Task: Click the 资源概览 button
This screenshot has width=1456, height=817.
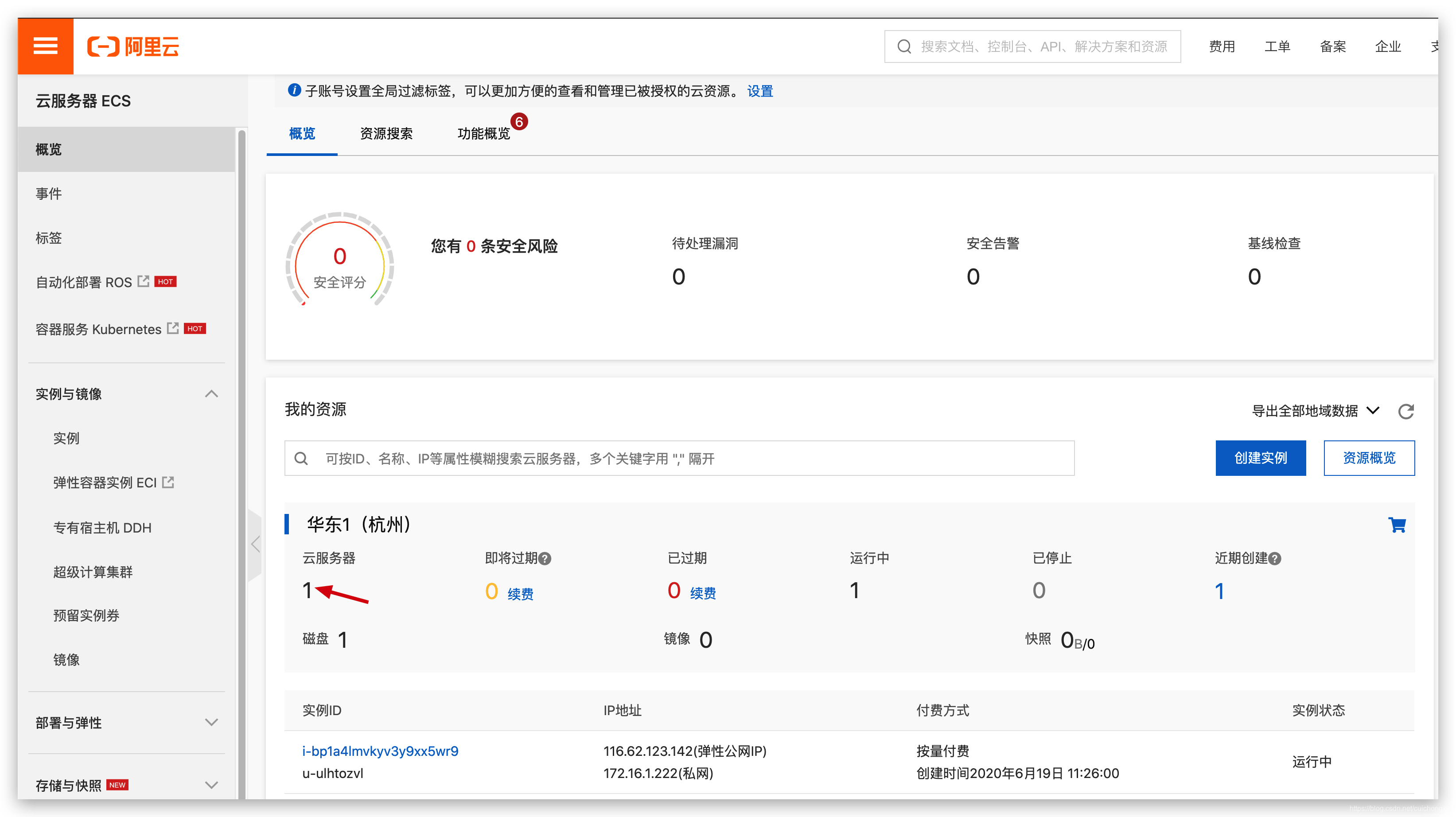Action: [1369, 458]
